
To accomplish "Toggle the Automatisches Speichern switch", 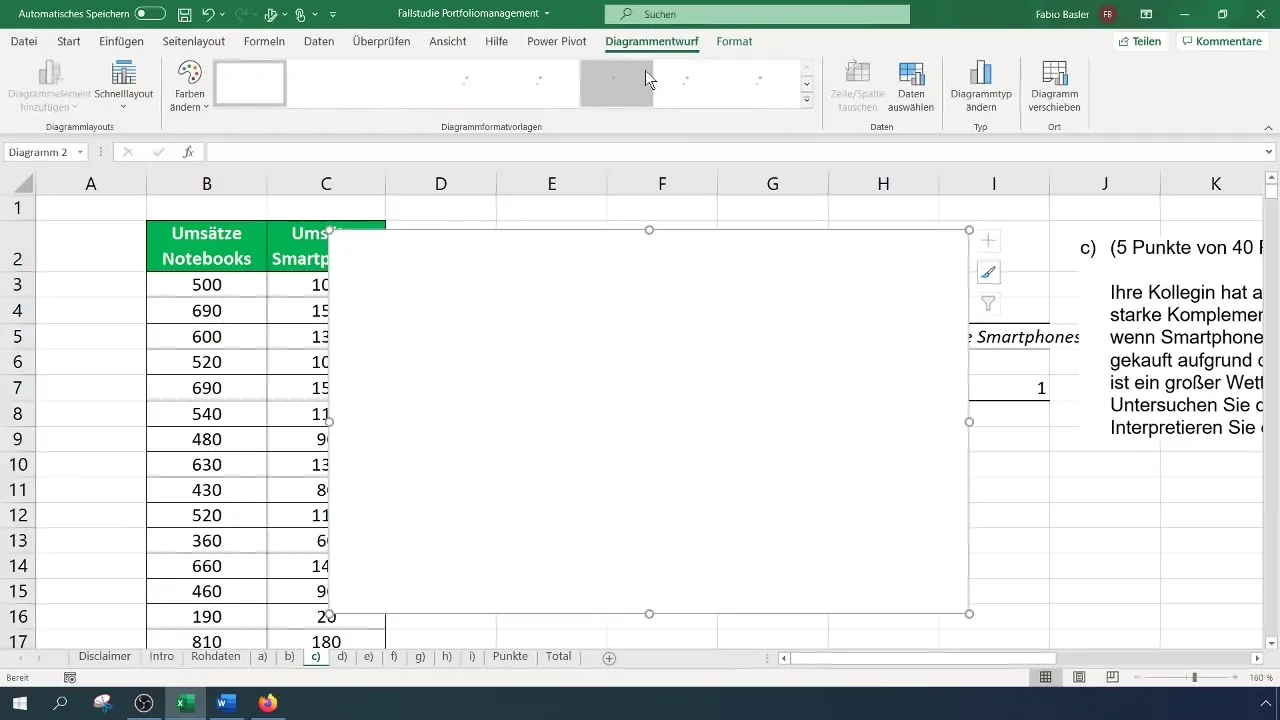I will (150, 14).
